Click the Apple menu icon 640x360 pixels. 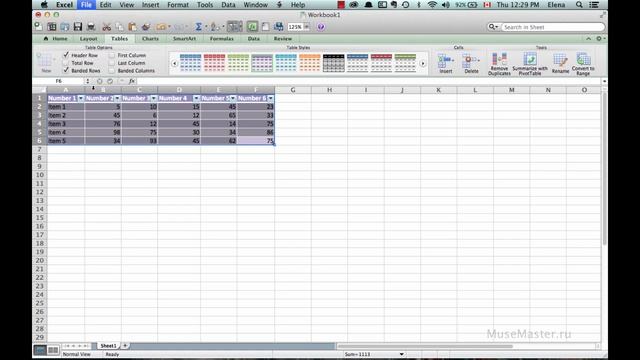click(44, 5)
